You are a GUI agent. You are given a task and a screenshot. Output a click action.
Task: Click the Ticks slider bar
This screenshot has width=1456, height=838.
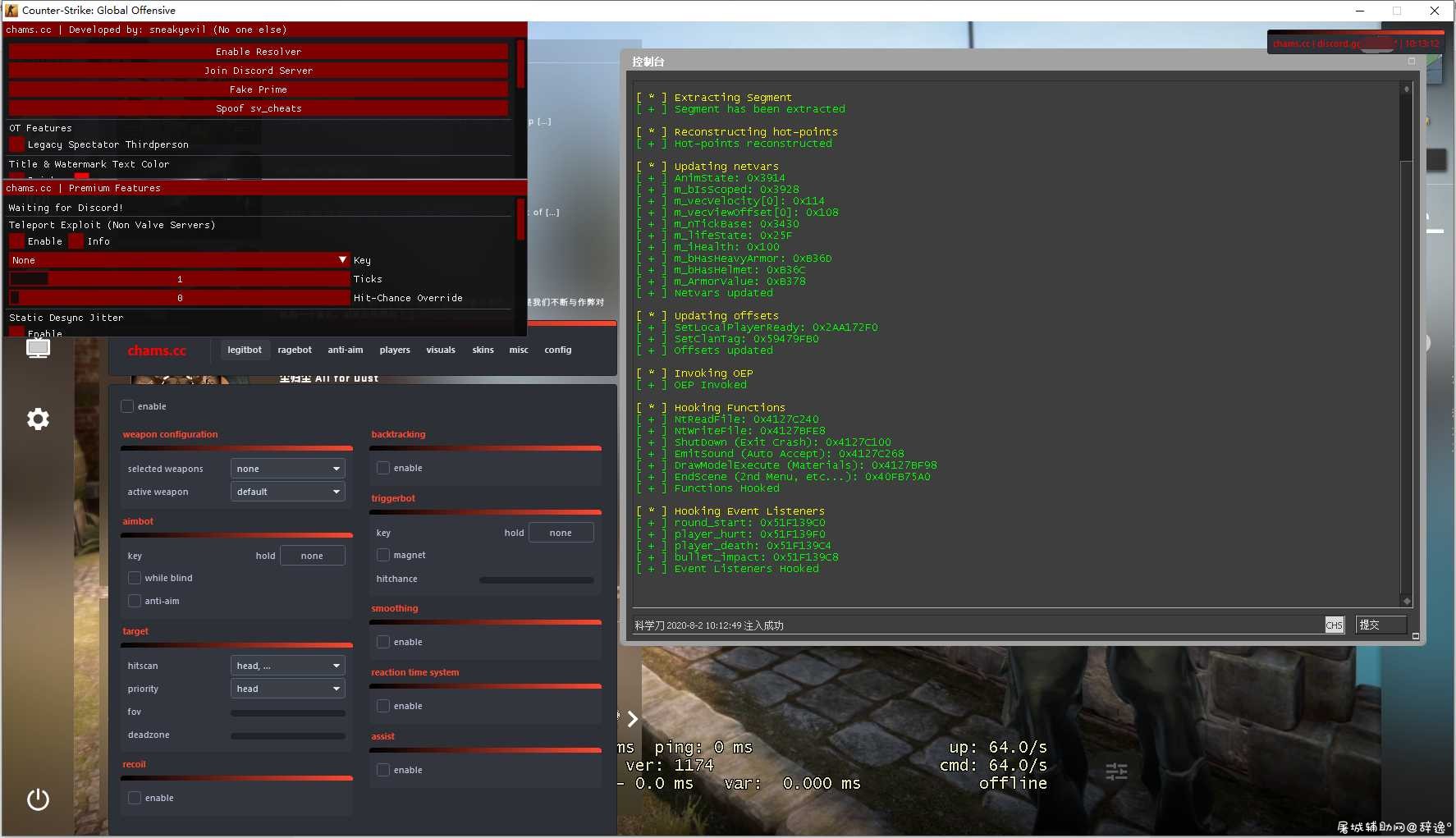(x=180, y=279)
